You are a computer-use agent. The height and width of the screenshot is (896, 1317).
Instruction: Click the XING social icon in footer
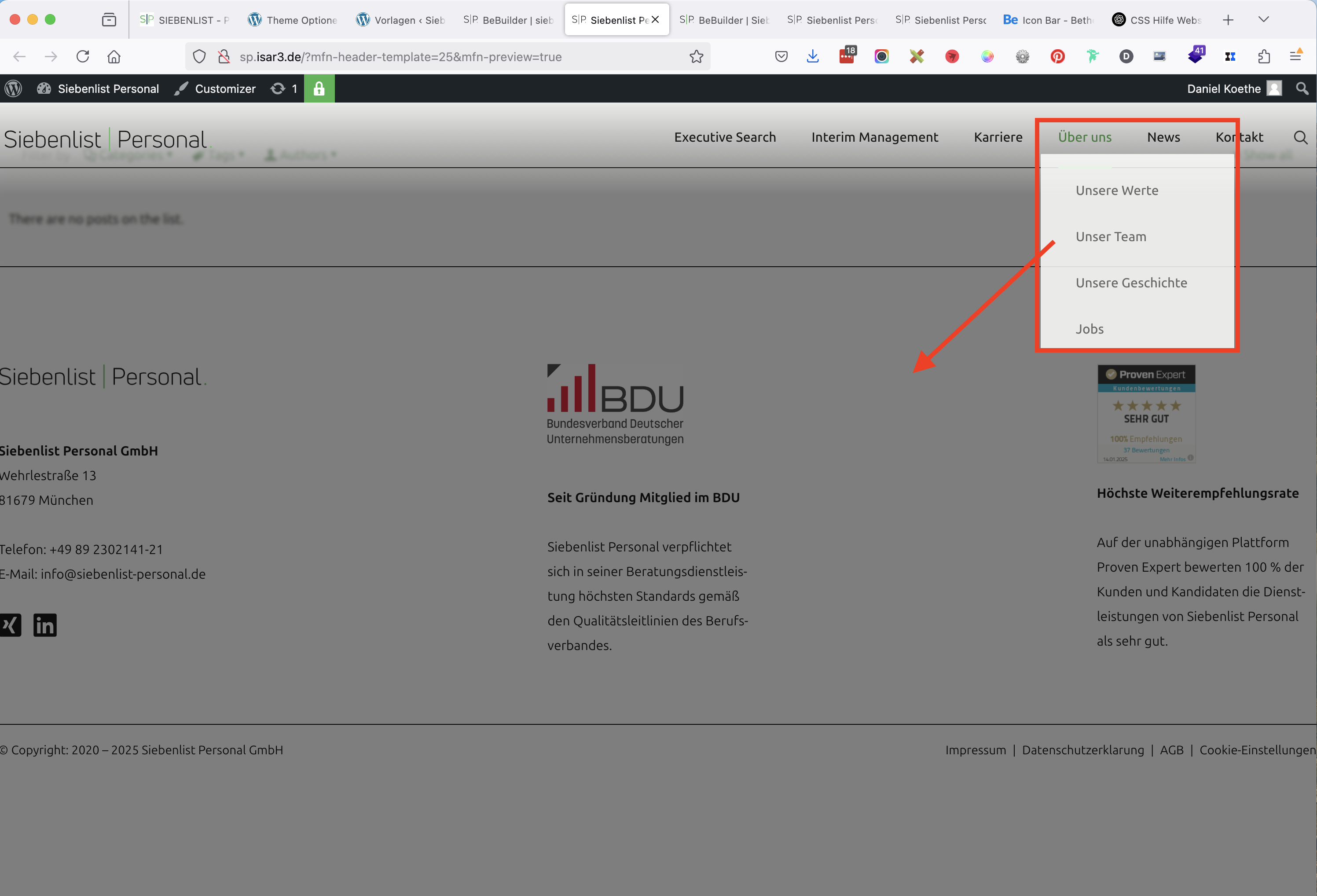[10, 625]
